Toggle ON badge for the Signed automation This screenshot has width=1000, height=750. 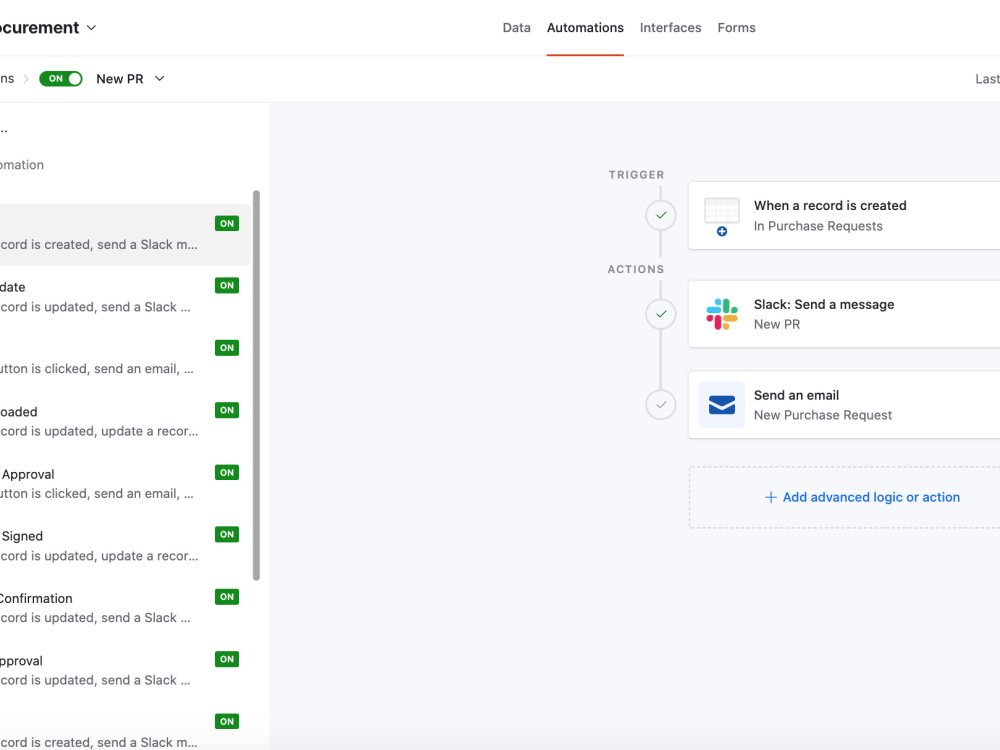pos(227,534)
